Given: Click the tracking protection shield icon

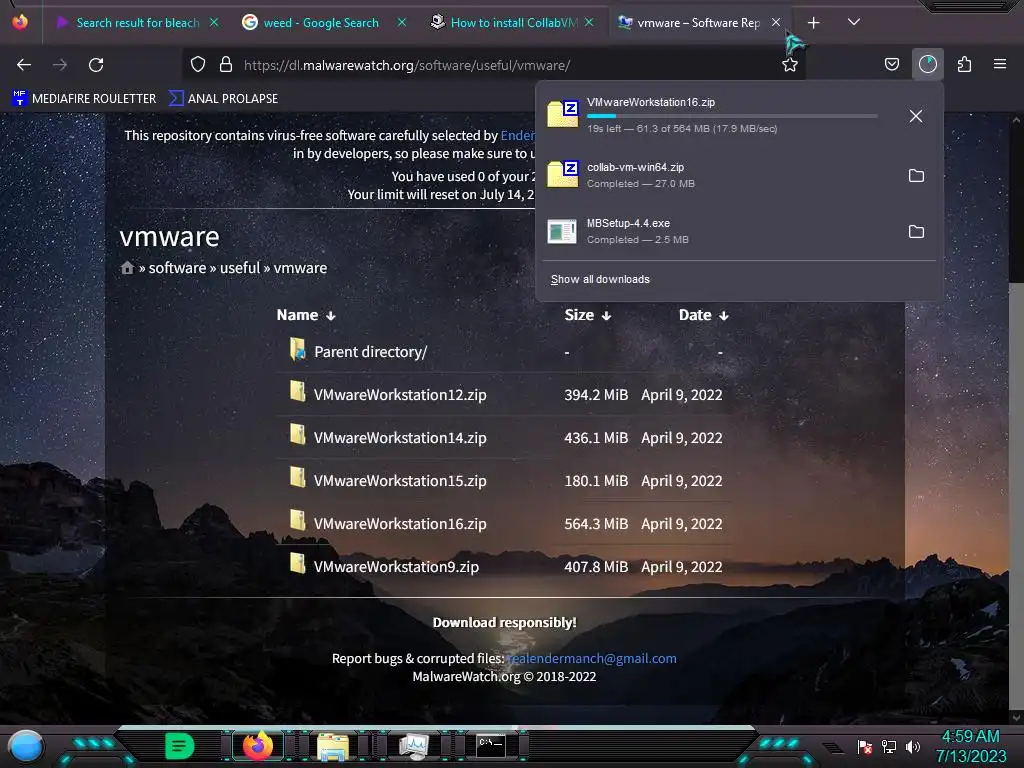Looking at the screenshot, I should pos(198,65).
